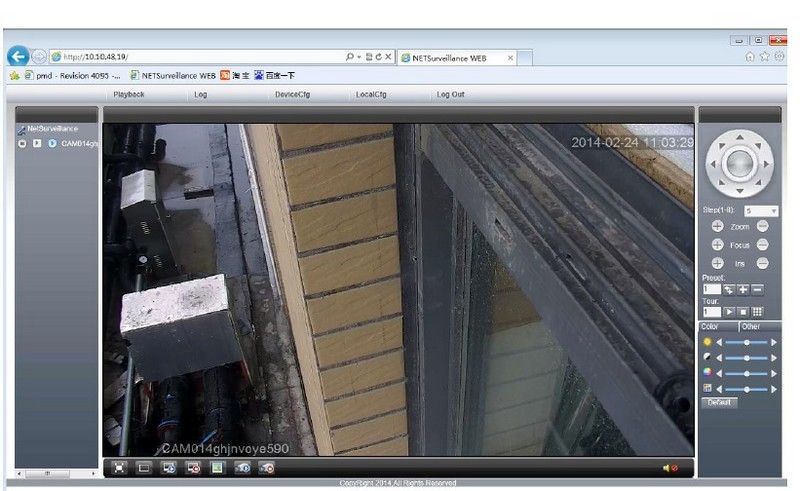800x491 pixels.
Task: Open the LocalCfg menu
Action: (371, 94)
